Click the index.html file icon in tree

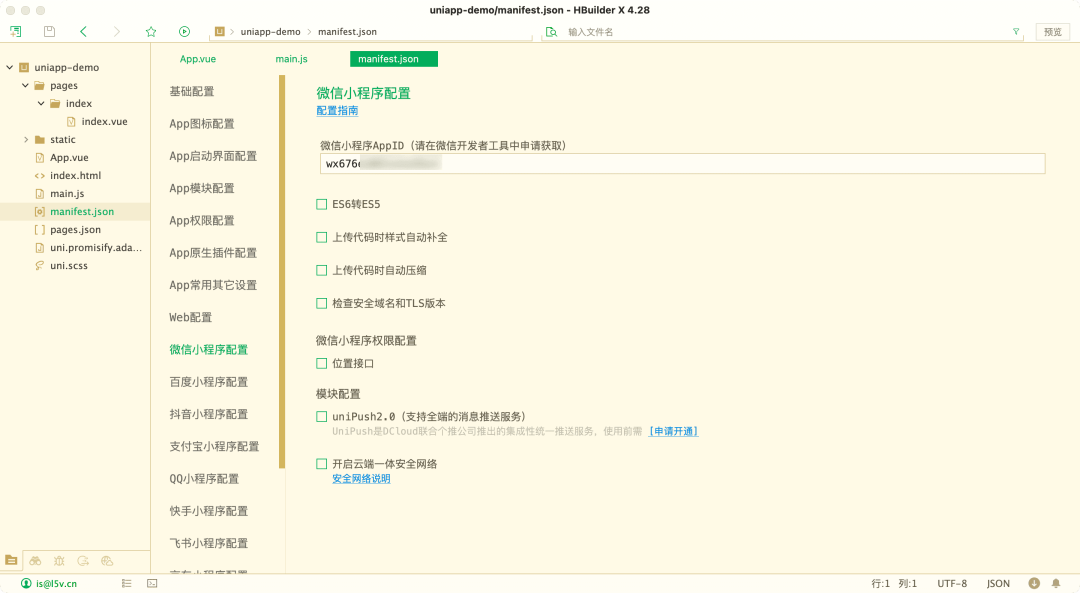tap(39, 176)
